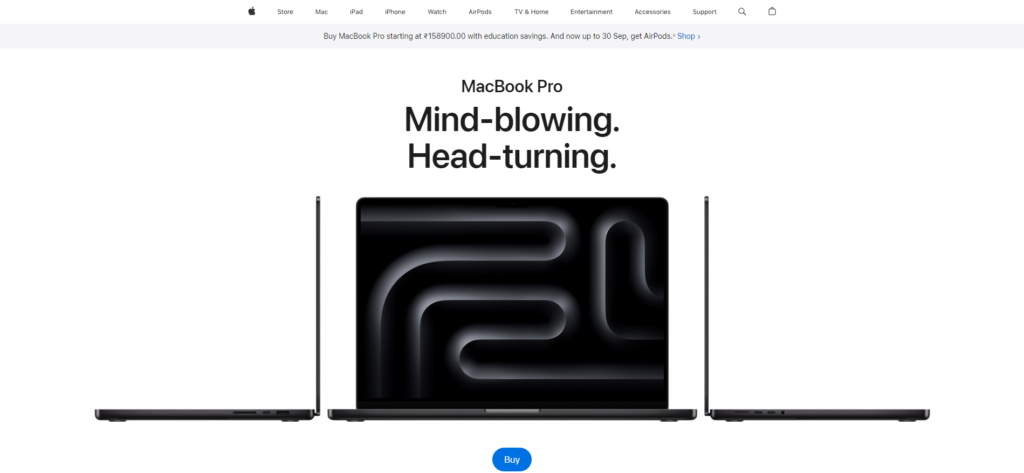Go to the iPad section
Screen dimensions: 1024x473
point(356,12)
